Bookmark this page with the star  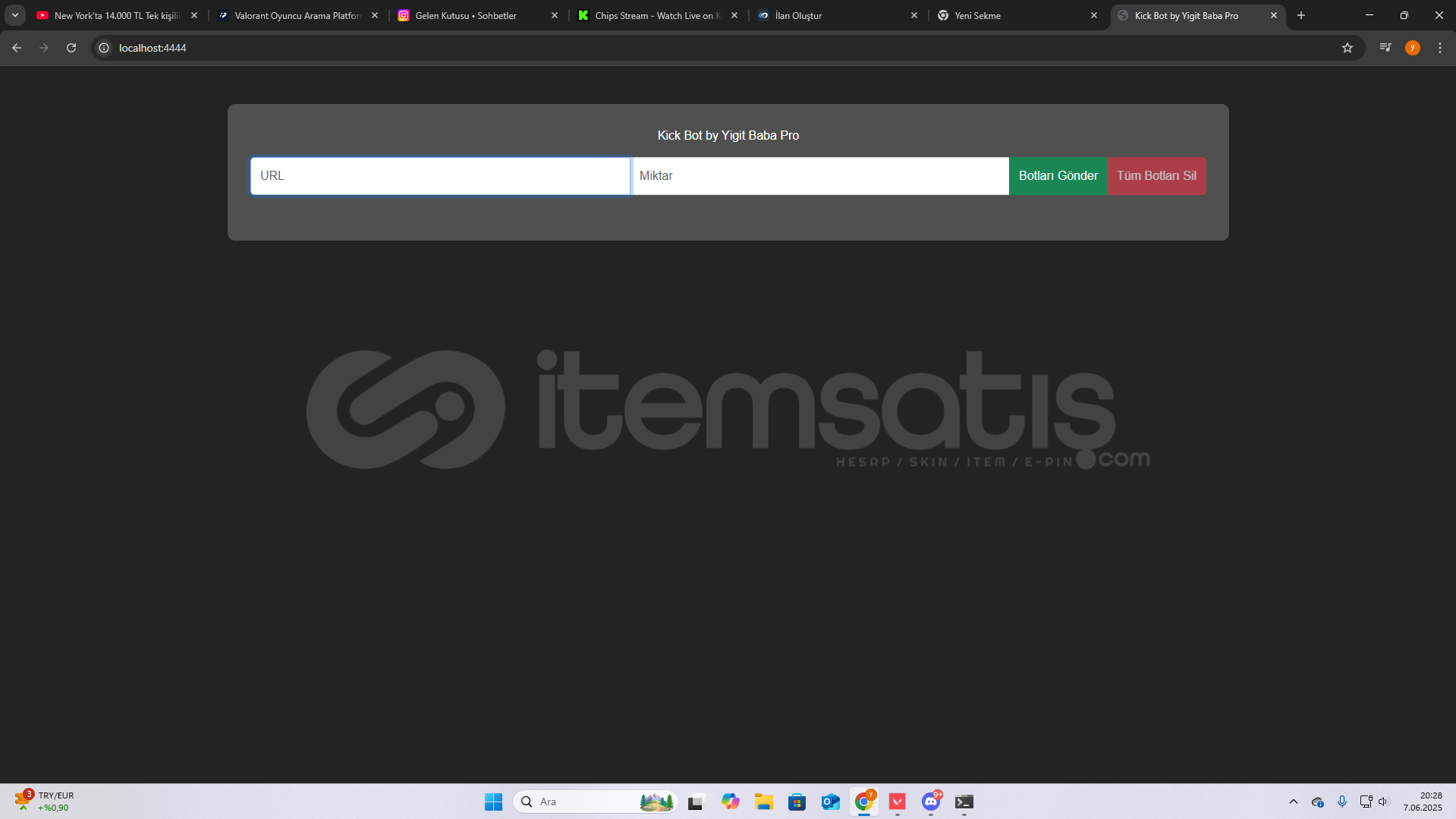(1347, 48)
